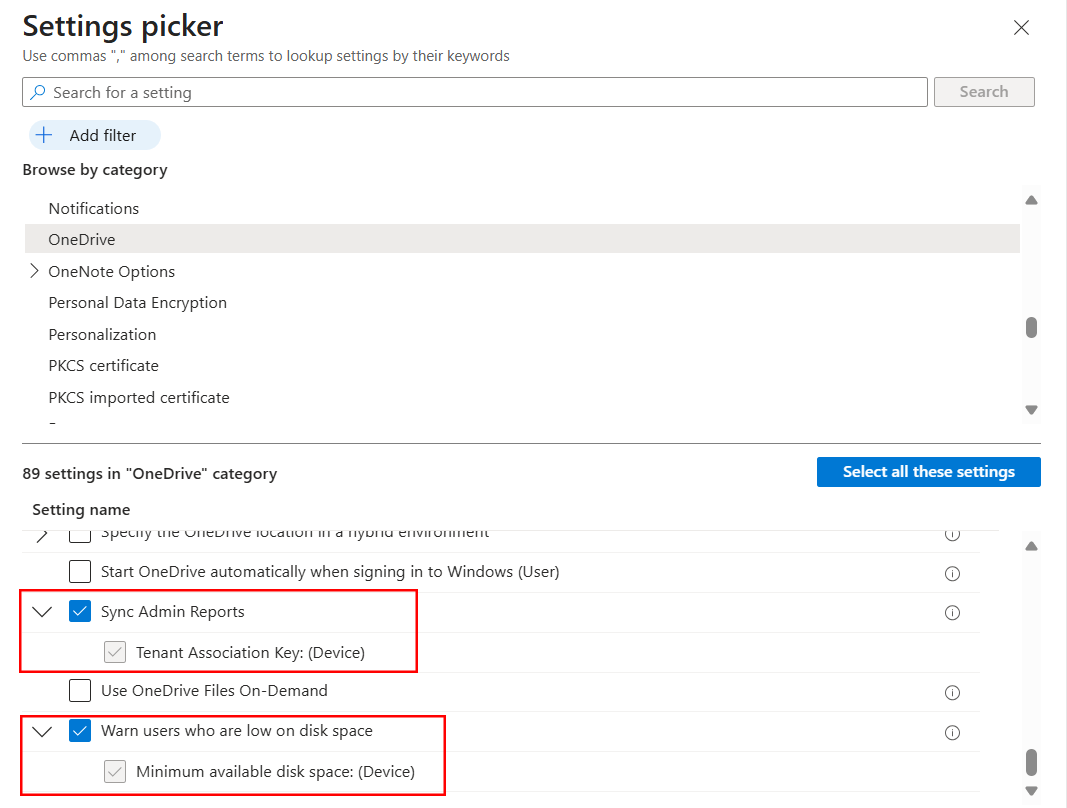The width and height of the screenshot is (1067, 808).
Task: Show info for Sync Admin Reports
Action: 952,613
